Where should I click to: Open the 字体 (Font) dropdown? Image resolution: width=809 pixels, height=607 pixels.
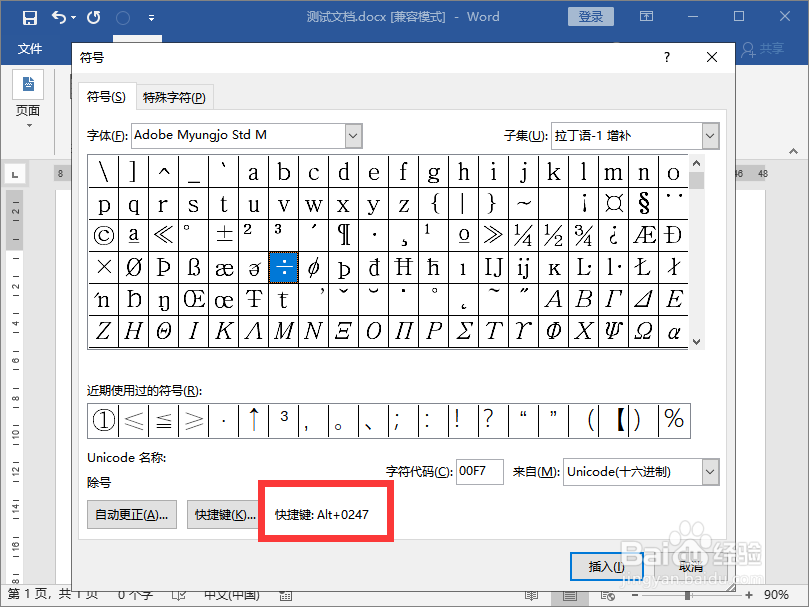tap(352, 135)
